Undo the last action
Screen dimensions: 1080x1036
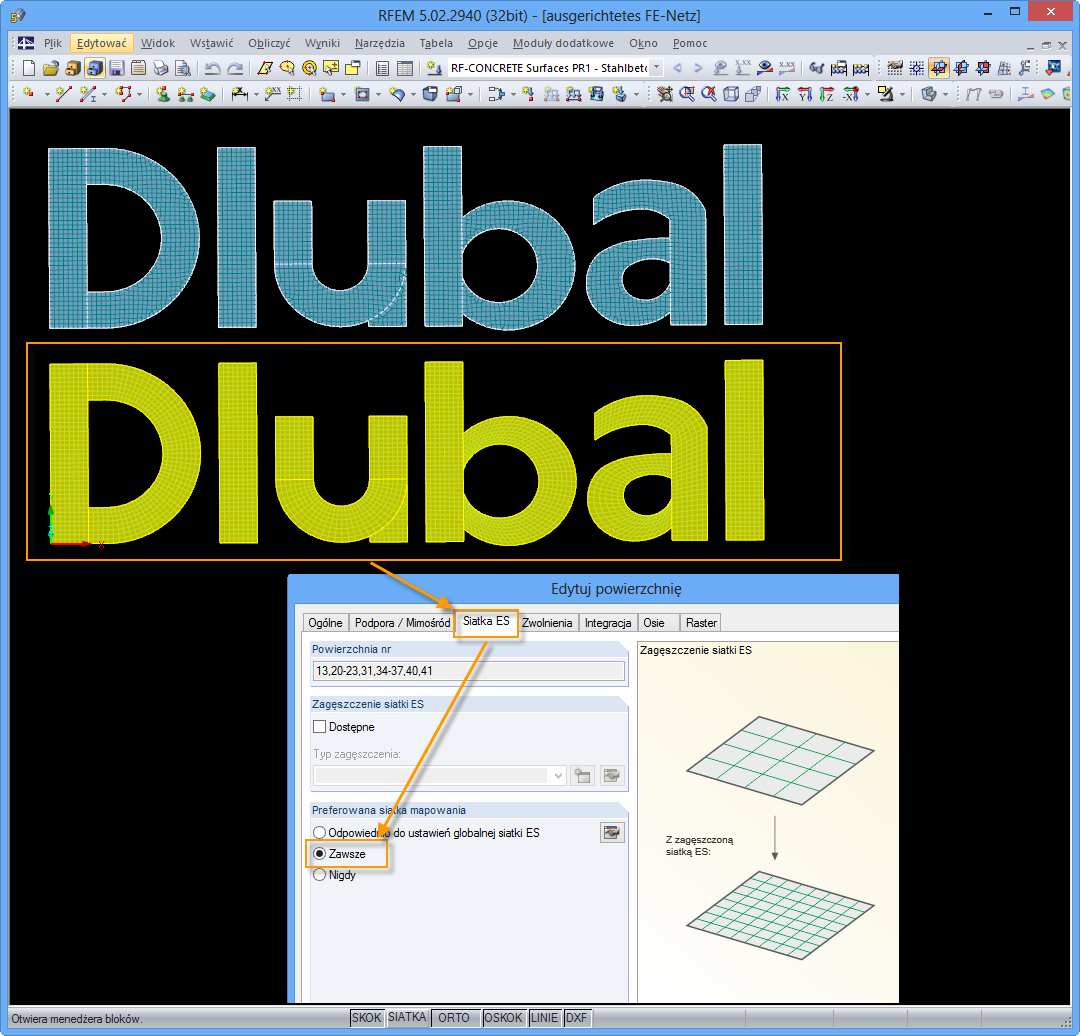coord(213,68)
